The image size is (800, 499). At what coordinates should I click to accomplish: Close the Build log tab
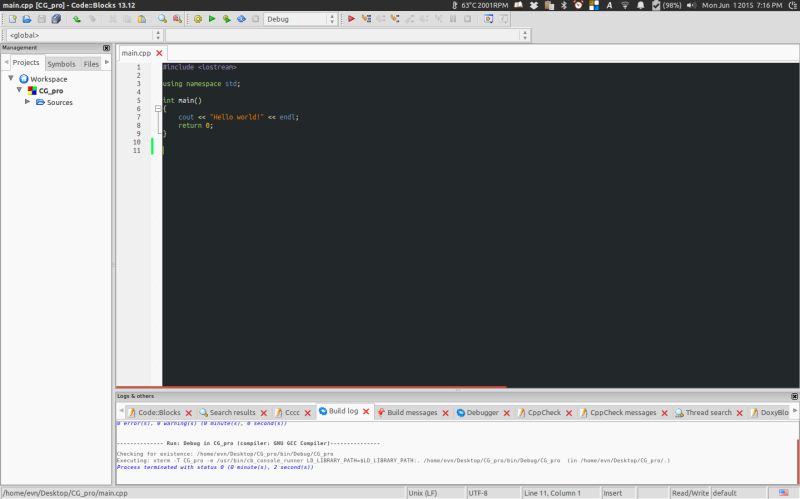366,411
